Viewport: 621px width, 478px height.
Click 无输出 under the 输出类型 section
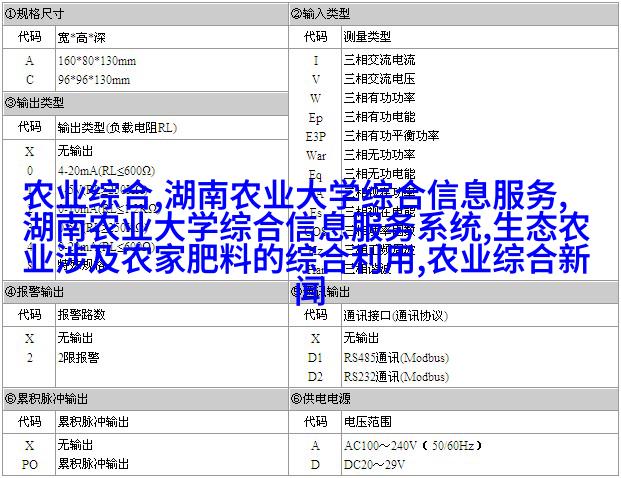pos(75,151)
